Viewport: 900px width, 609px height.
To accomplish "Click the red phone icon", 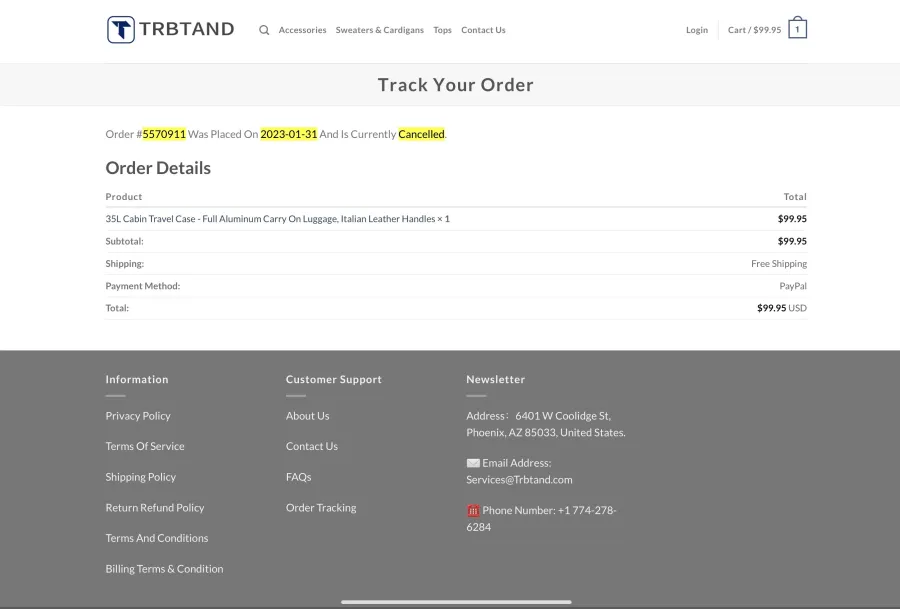I will 473,510.
